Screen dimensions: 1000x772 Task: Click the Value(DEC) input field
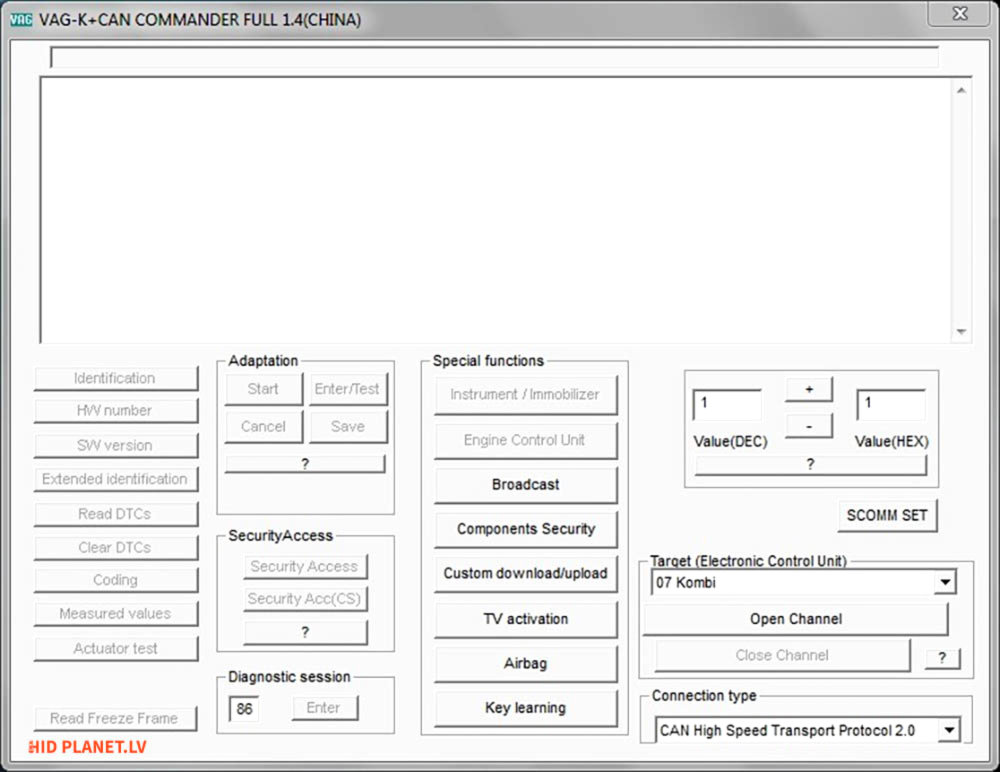coord(726,405)
